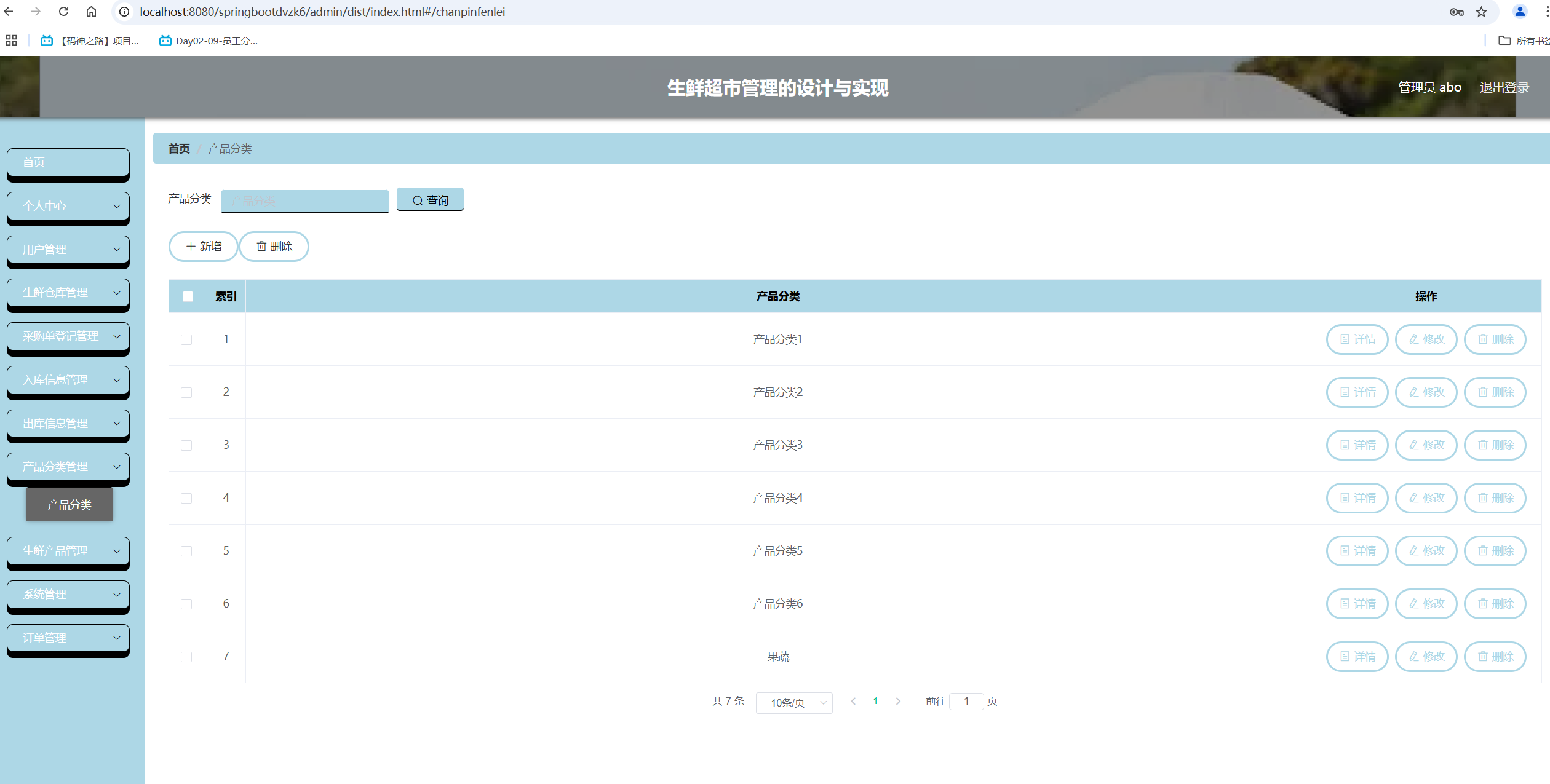Check the checkbox for row 2

(x=186, y=392)
